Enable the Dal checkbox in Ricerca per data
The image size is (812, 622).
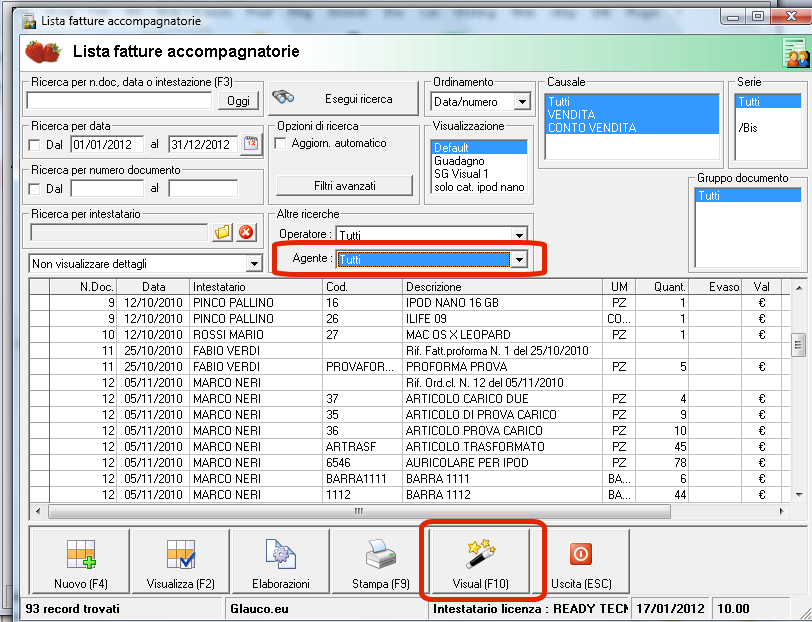(35, 145)
